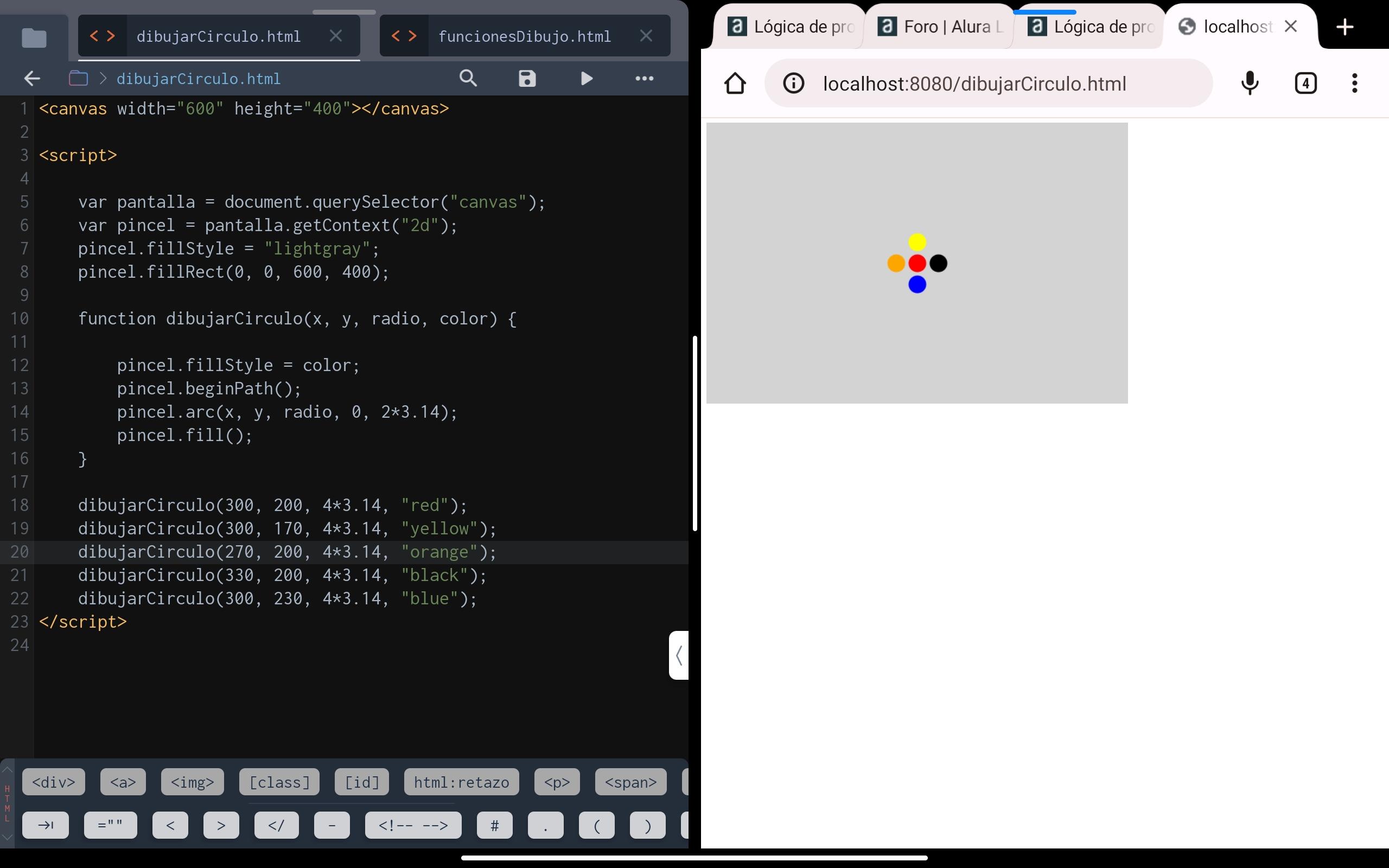Image resolution: width=1389 pixels, height=868 pixels.
Task: Close the dibujarCirculo.html editor tab
Action: click(336, 36)
